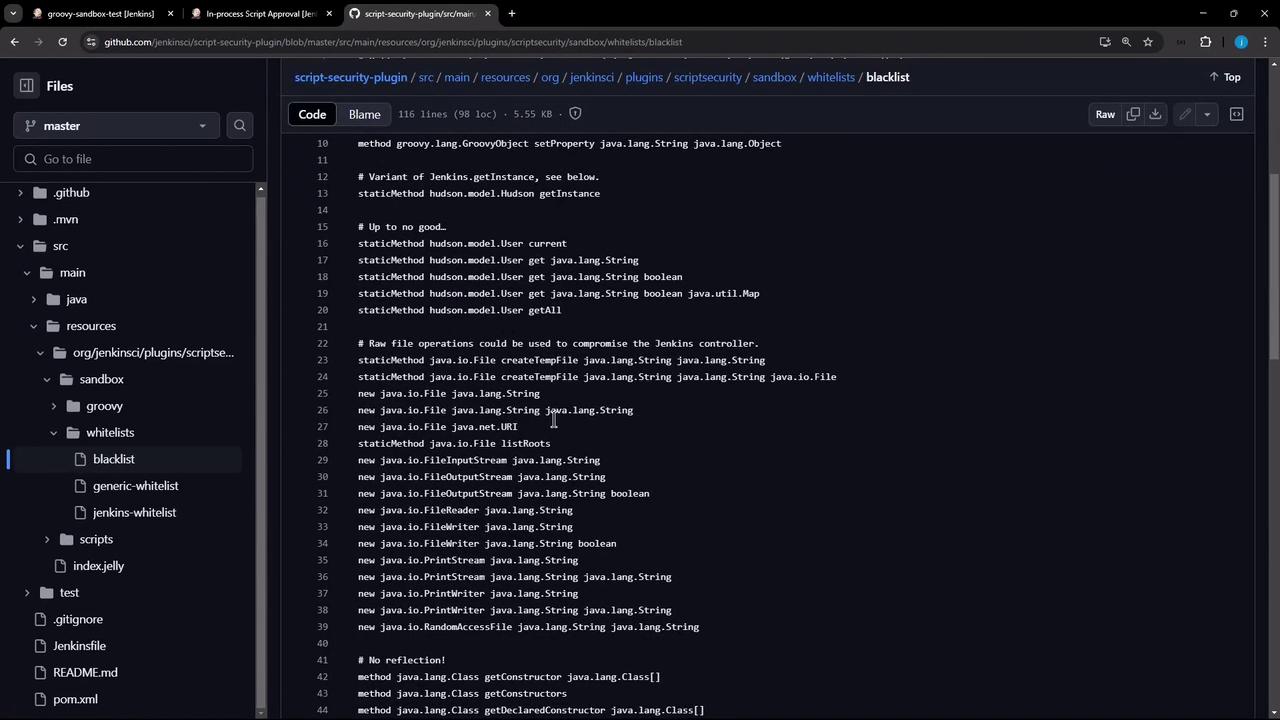Switch to Code view
Image resolution: width=1280 pixels, height=720 pixels.
[312, 114]
